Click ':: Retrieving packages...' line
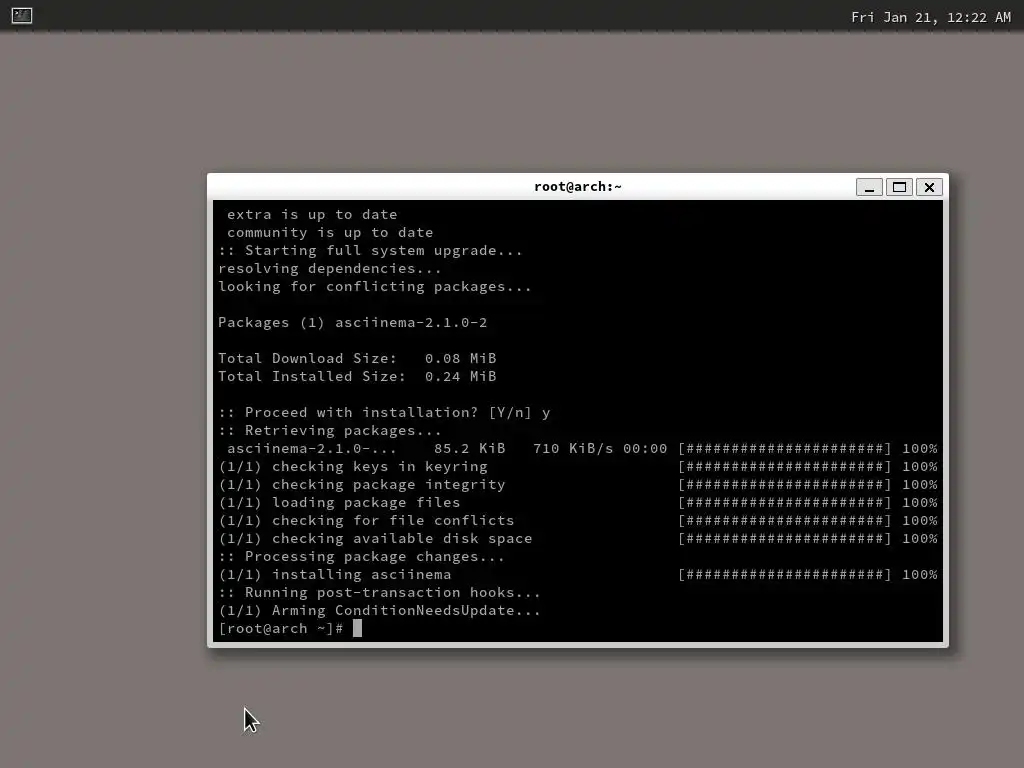This screenshot has width=1024, height=768. click(x=330, y=430)
